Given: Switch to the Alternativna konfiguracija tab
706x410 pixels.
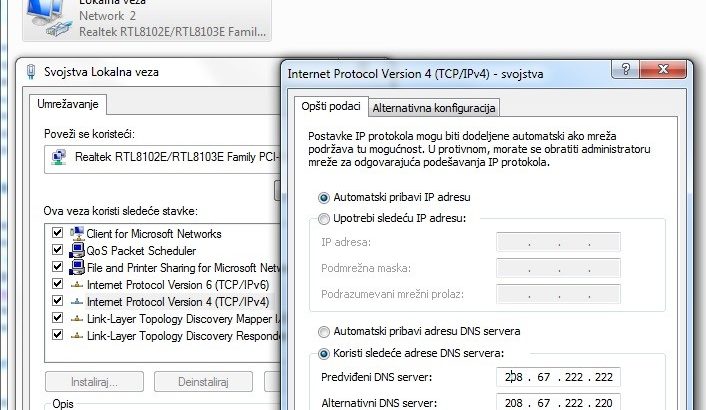Looking at the screenshot, I should click(434, 108).
